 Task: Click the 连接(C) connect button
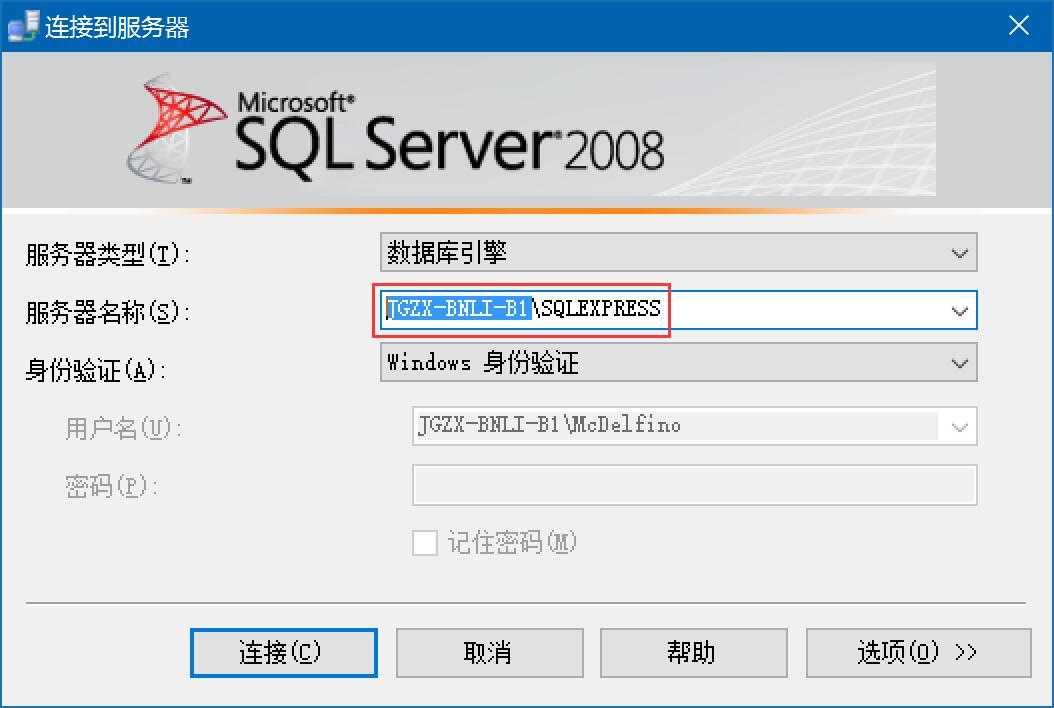point(284,652)
